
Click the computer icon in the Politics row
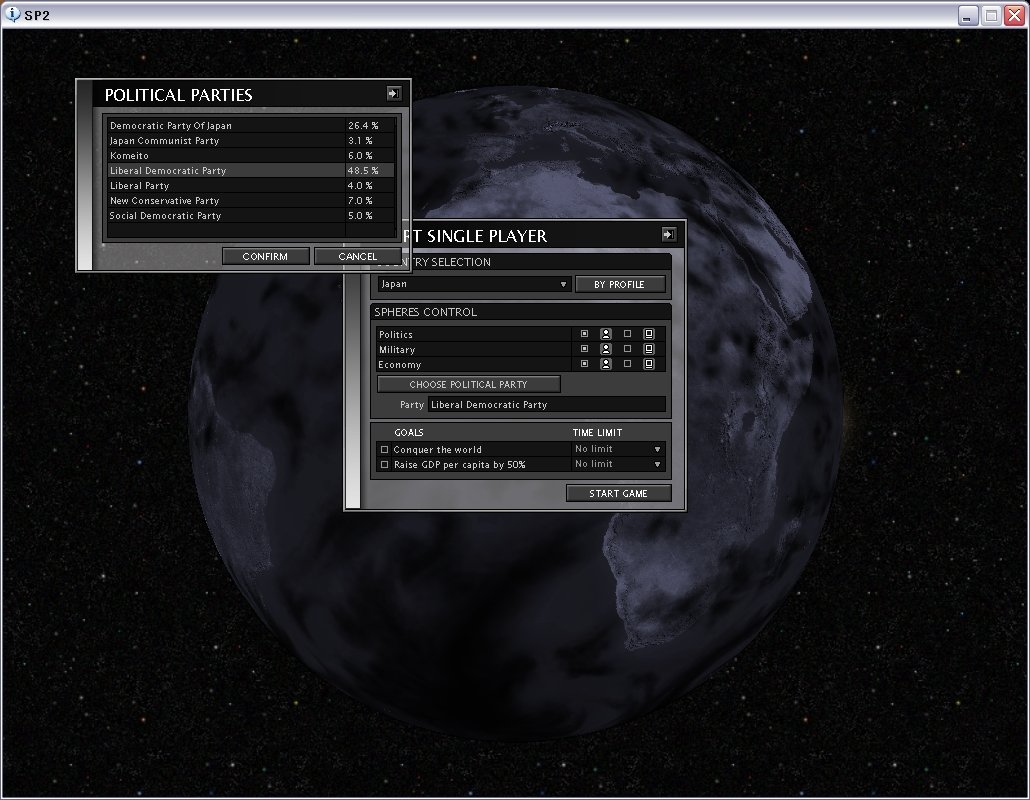[x=648, y=334]
